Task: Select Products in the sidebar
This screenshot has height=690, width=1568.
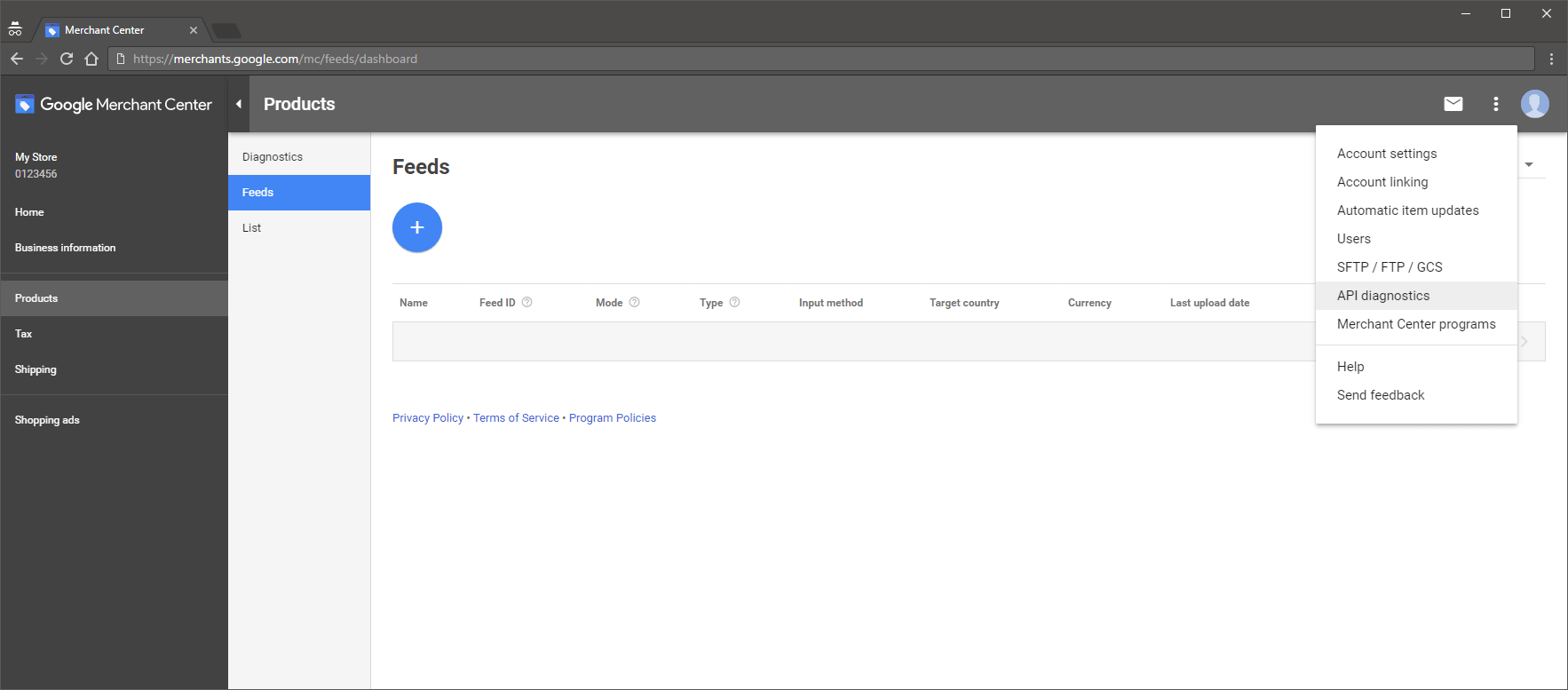Action: click(x=114, y=298)
